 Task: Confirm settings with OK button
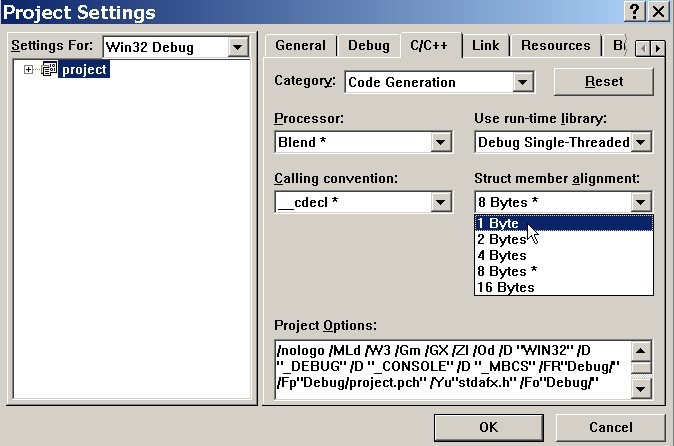click(488, 427)
